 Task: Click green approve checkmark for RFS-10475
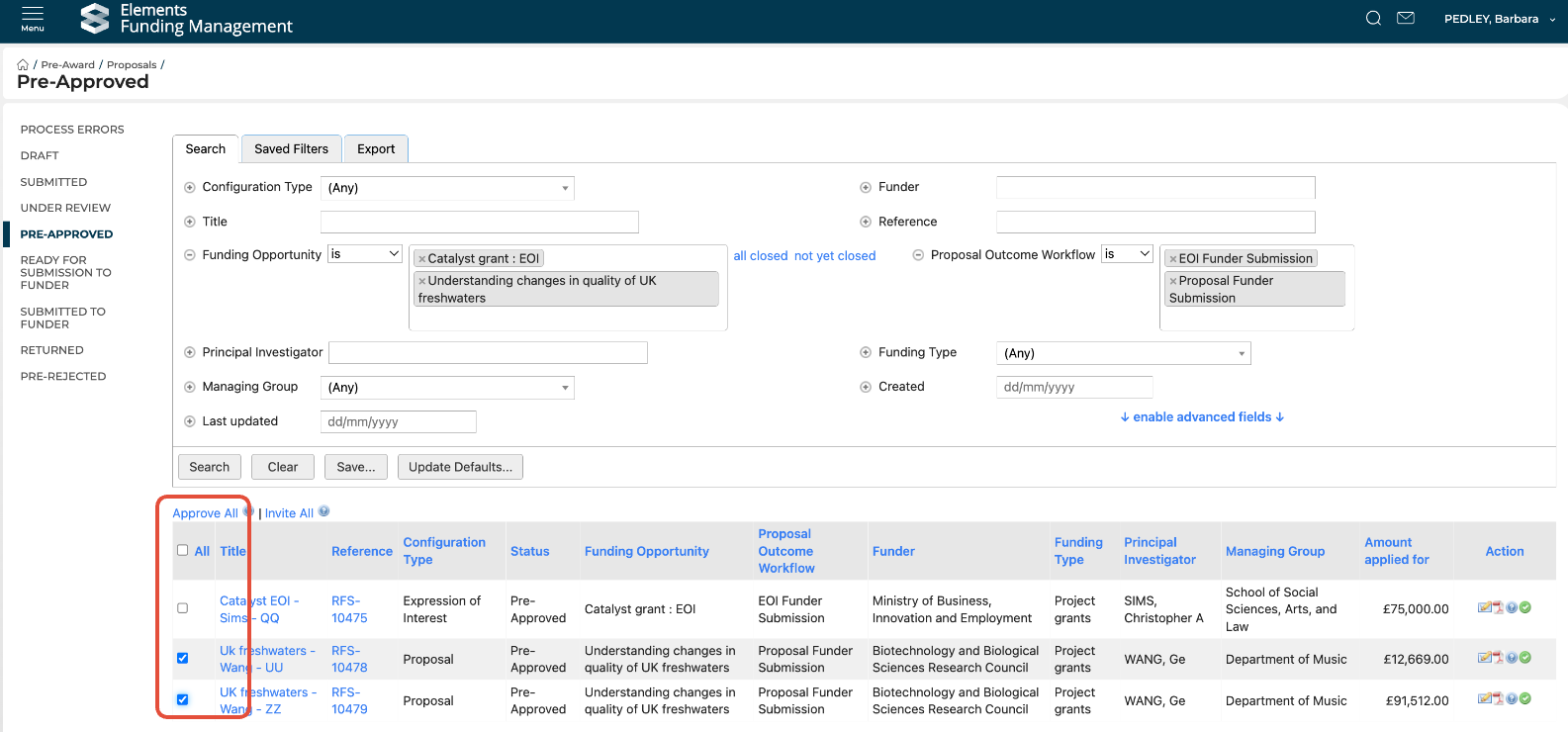pyautogui.click(x=1525, y=607)
